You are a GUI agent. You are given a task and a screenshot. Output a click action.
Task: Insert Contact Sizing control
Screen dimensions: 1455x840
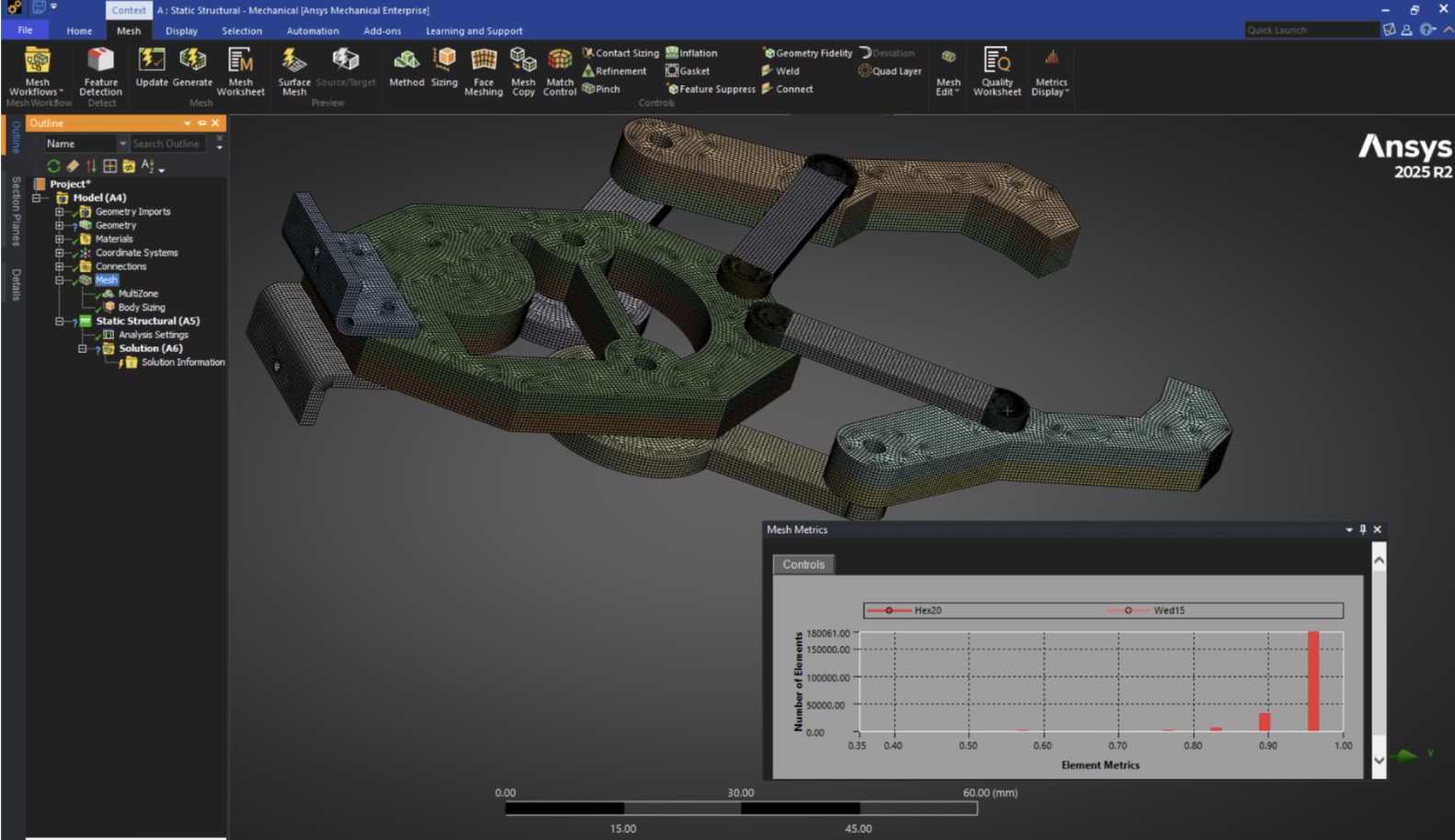620,53
